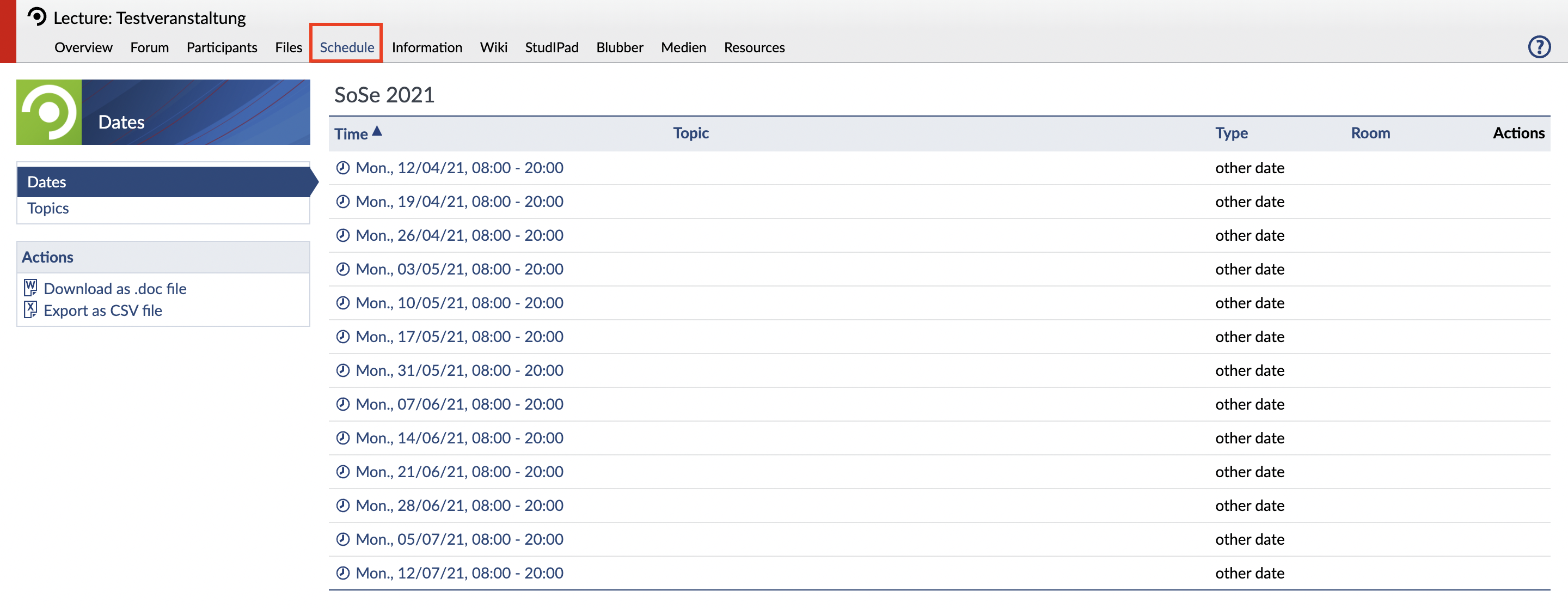Open date Mon., 19/04/21, 08:00 - 20:00
The width and height of the screenshot is (1568, 609).
pyautogui.click(x=459, y=202)
